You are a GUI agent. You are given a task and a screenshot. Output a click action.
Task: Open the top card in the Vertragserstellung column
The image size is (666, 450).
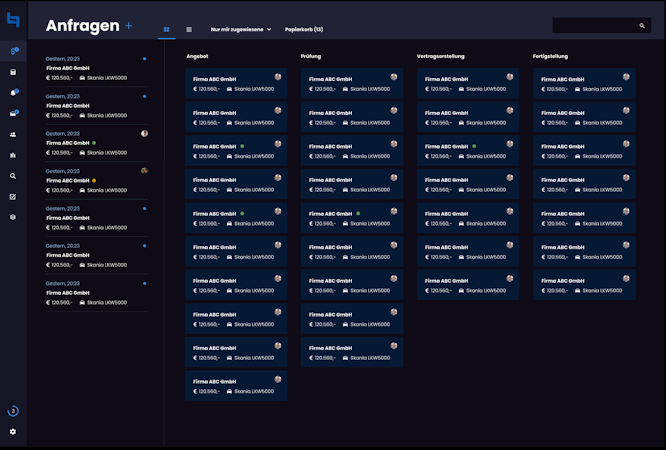pyautogui.click(x=468, y=83)
